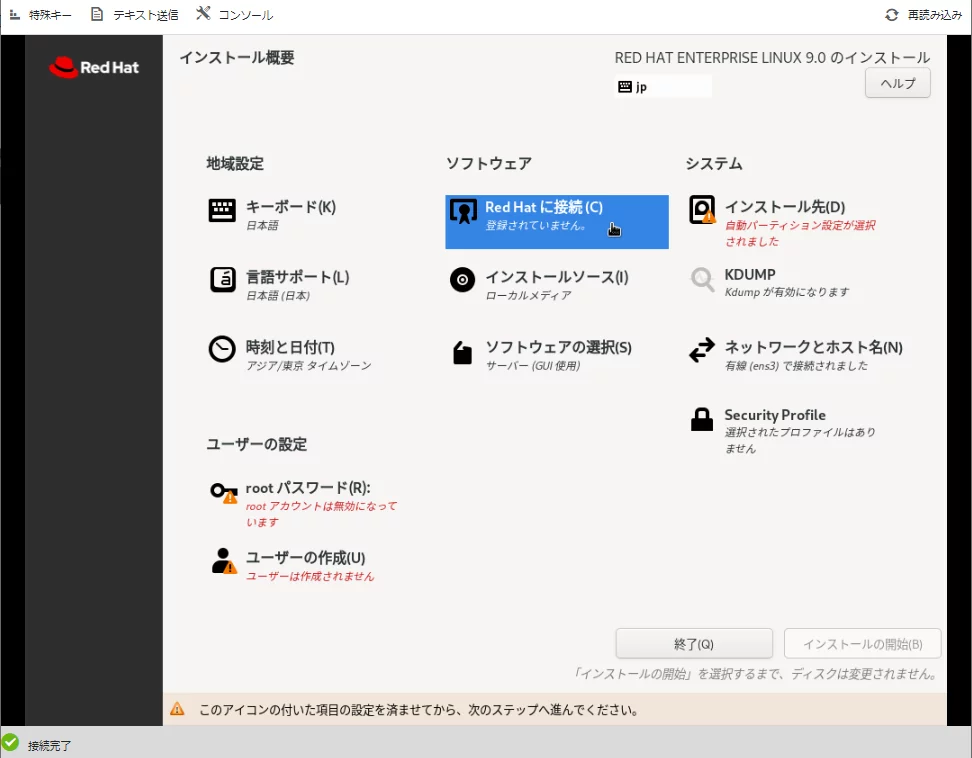Click the disk icon for インストール先
This screenshot has width=972, height=758.
[x=702, y=210]
